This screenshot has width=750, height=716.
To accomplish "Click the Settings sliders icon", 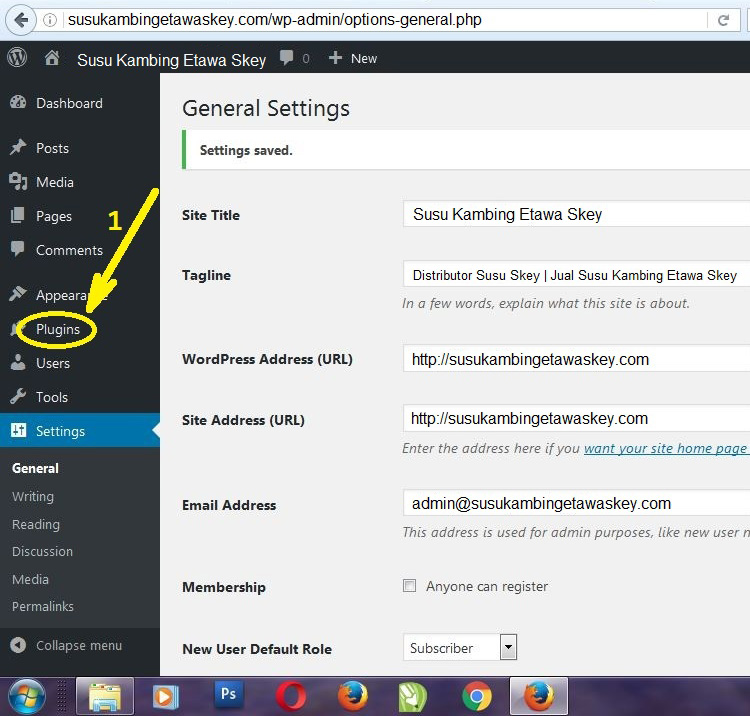I will point(18,430).
